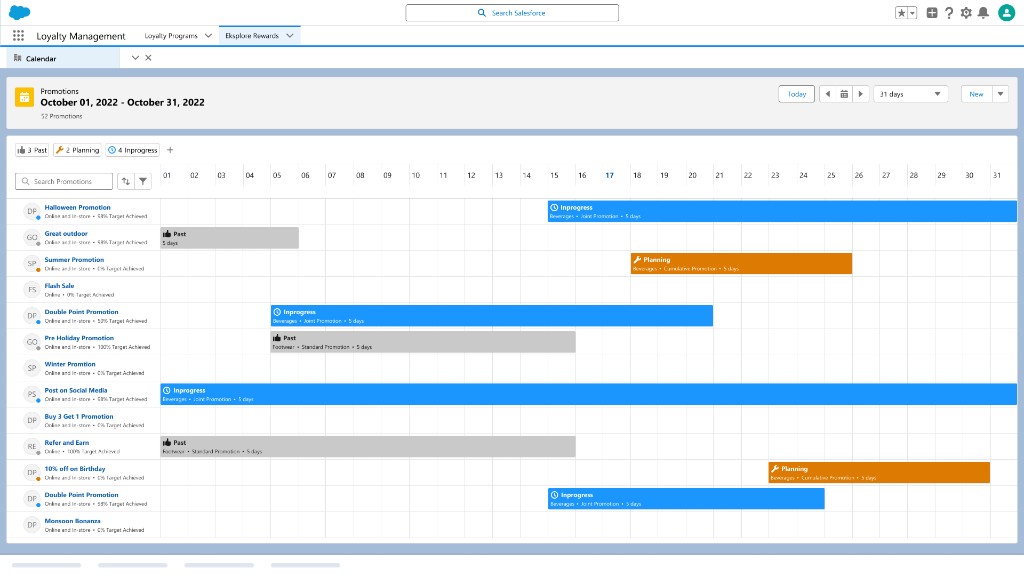
Task: Open the Post on Social Media link
Action: (76, 391)
